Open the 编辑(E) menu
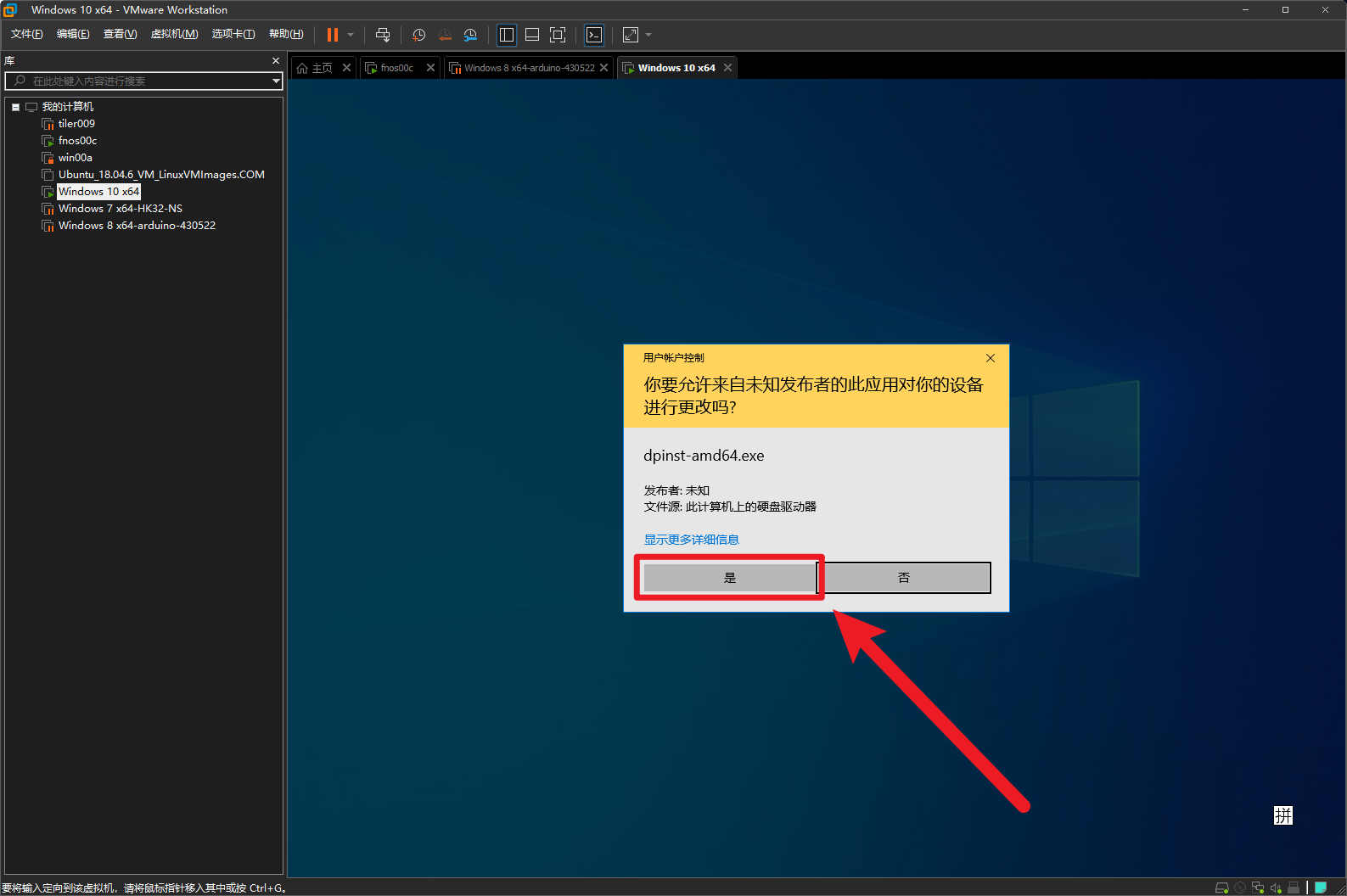This screenshot has width=1347, height=896. [73, 34]
